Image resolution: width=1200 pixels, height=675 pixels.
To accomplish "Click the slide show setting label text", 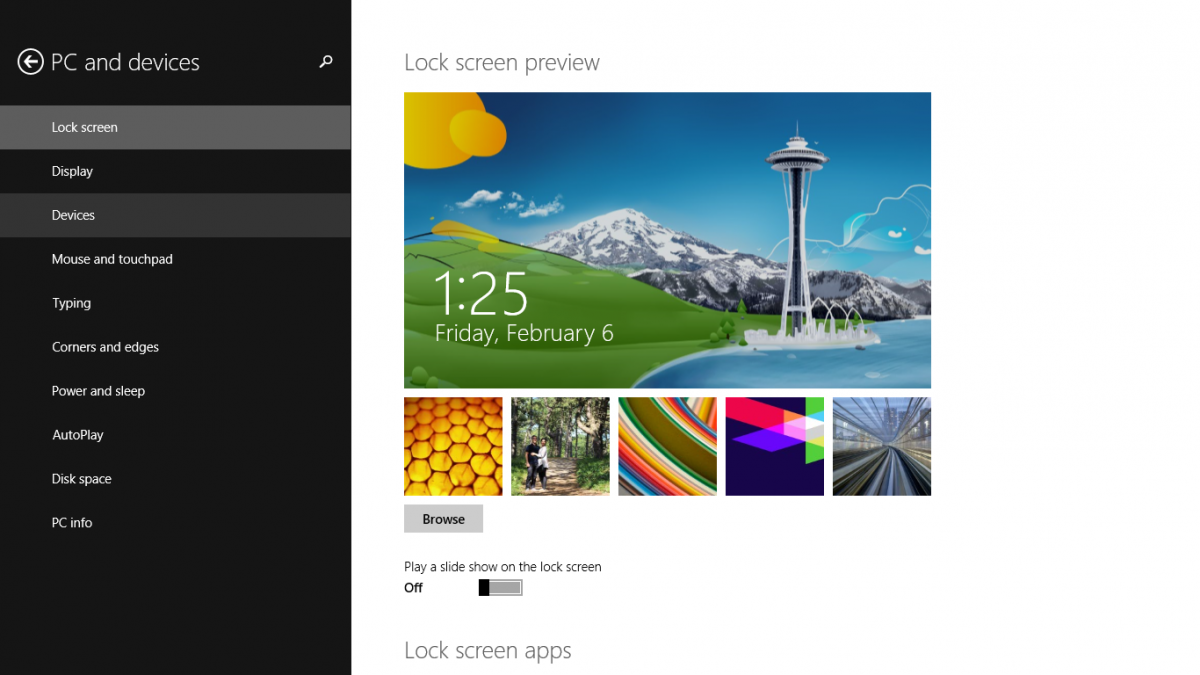I will point(503,567).
